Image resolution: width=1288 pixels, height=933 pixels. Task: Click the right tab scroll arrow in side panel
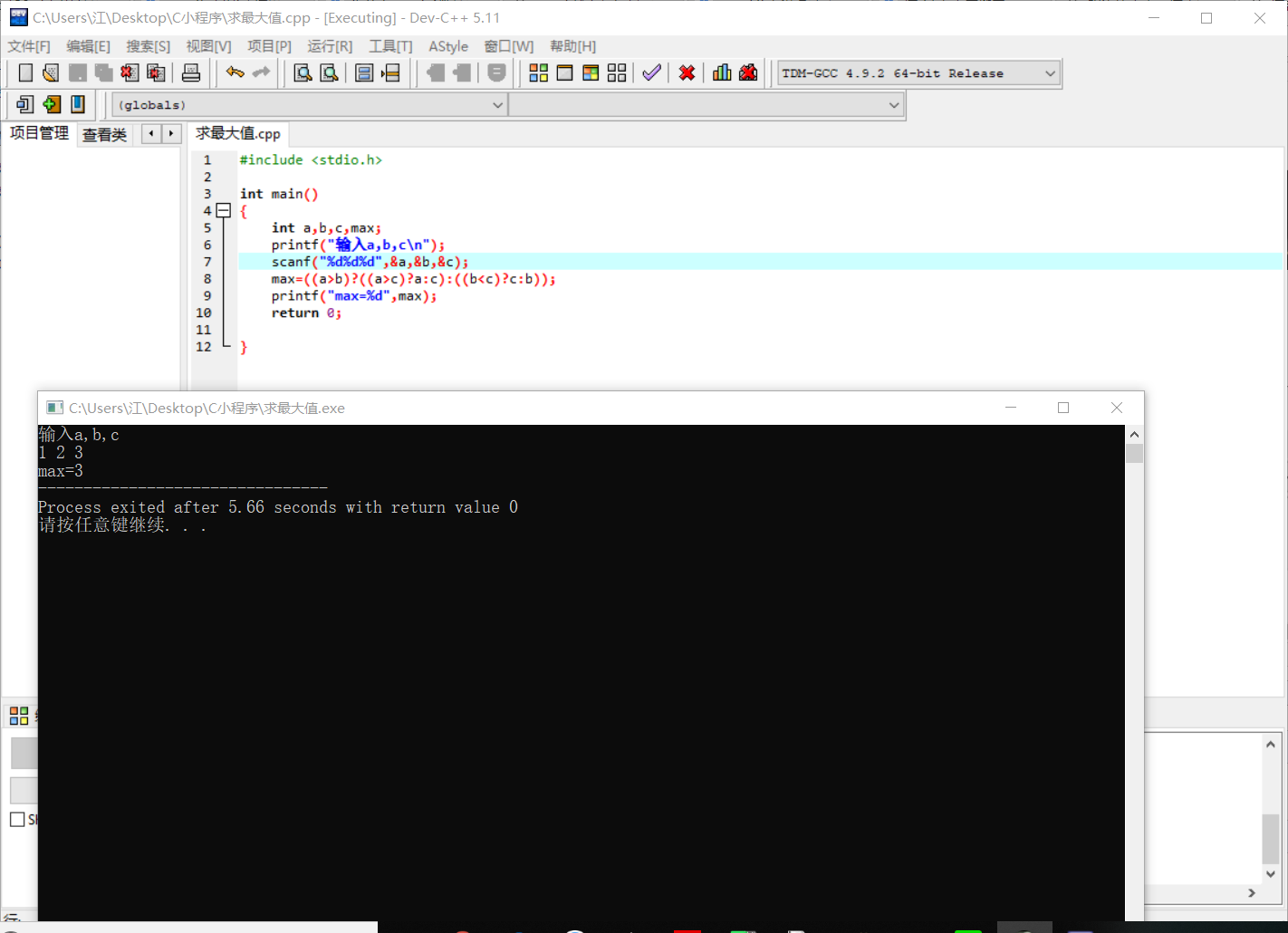point(171,134)
